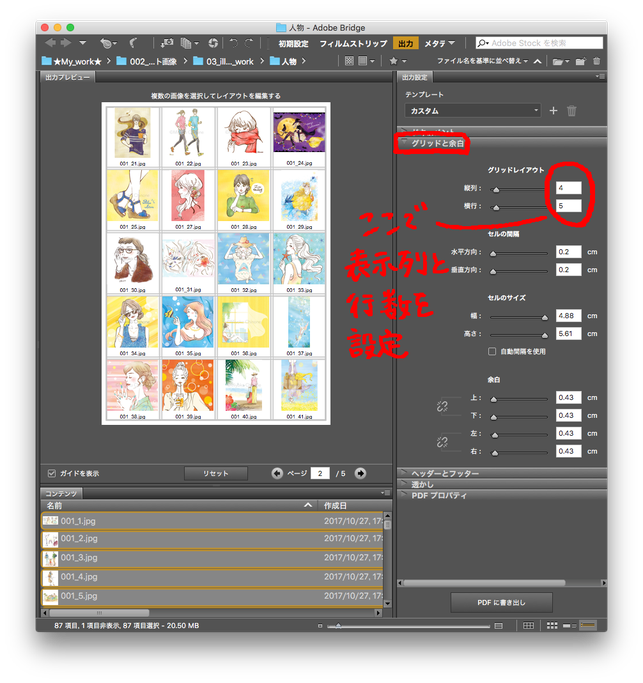The height and width of the screenshot is (683, 643).
Task: Rotate 90 degrees counterclockwise icon
Action: [x=234, y=43]
